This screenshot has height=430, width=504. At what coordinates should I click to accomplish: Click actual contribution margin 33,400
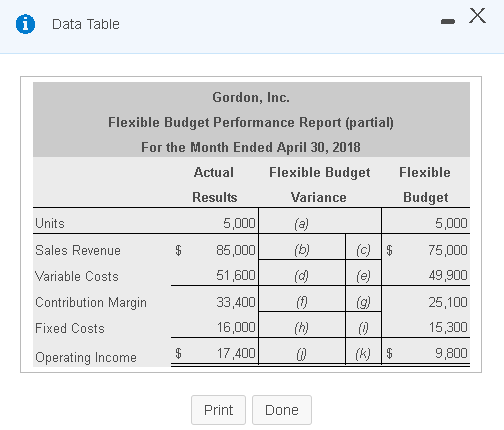coord(236,302)
